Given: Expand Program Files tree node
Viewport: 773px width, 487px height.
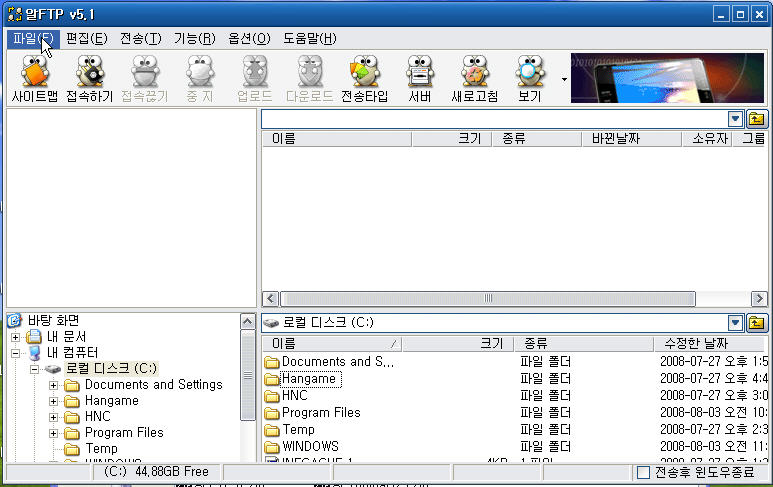Looking at the screenshot, I should pyautogui.click(x=53, y=433).
